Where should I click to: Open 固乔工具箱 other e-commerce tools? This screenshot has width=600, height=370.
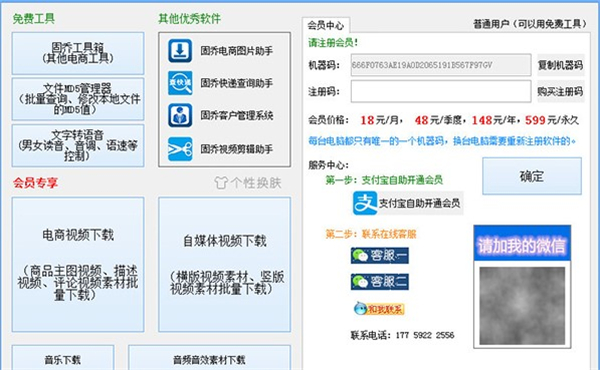tap(78, 53)
